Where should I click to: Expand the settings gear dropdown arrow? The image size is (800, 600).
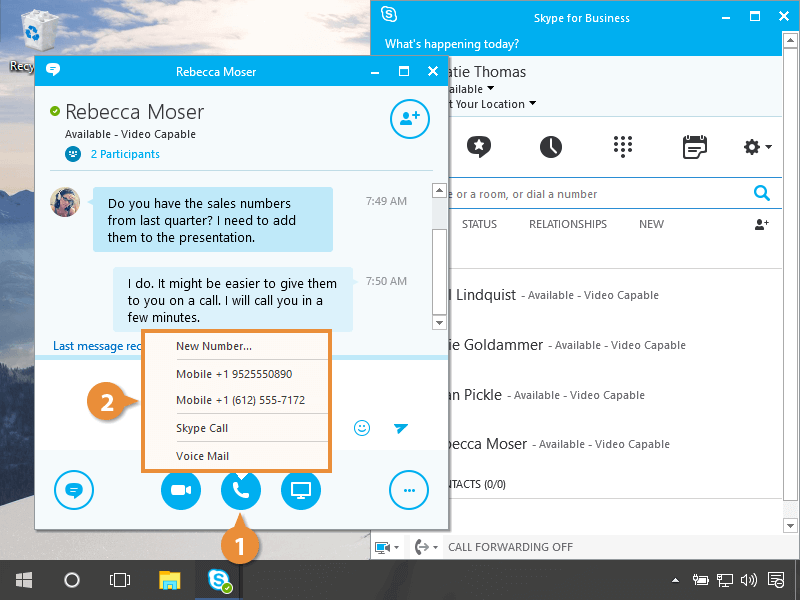[x=768, y=148]
